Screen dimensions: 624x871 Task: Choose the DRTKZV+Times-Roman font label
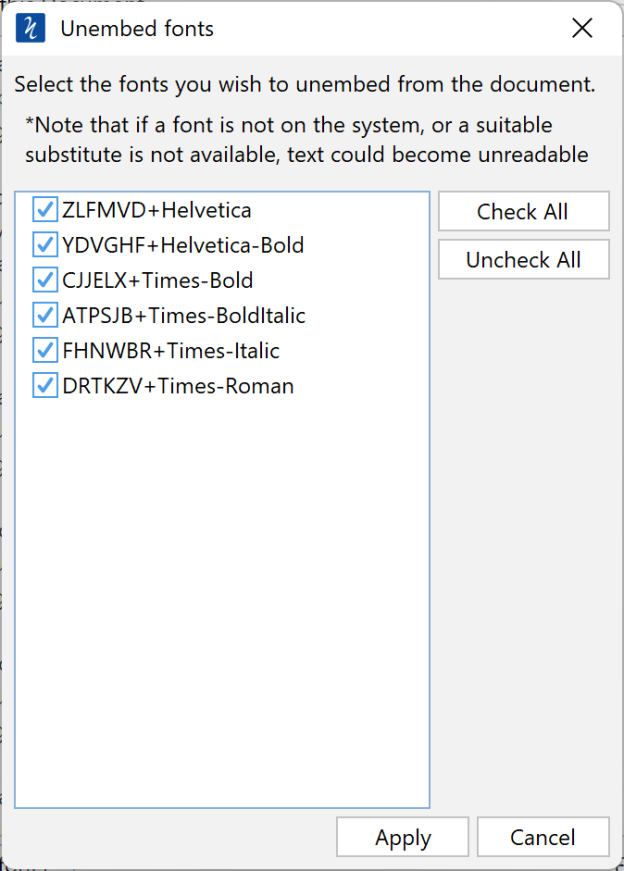coord(178,385)
